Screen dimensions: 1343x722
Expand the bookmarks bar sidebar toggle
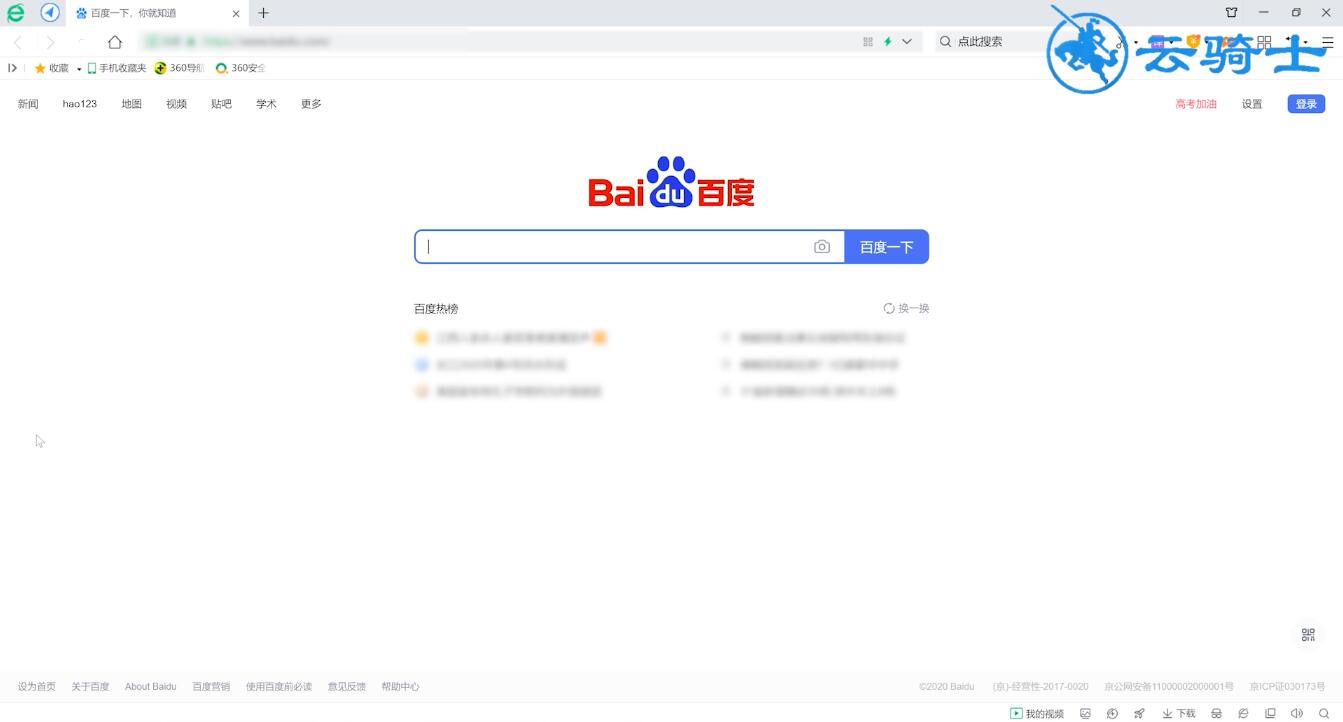(x=12, y=68)
